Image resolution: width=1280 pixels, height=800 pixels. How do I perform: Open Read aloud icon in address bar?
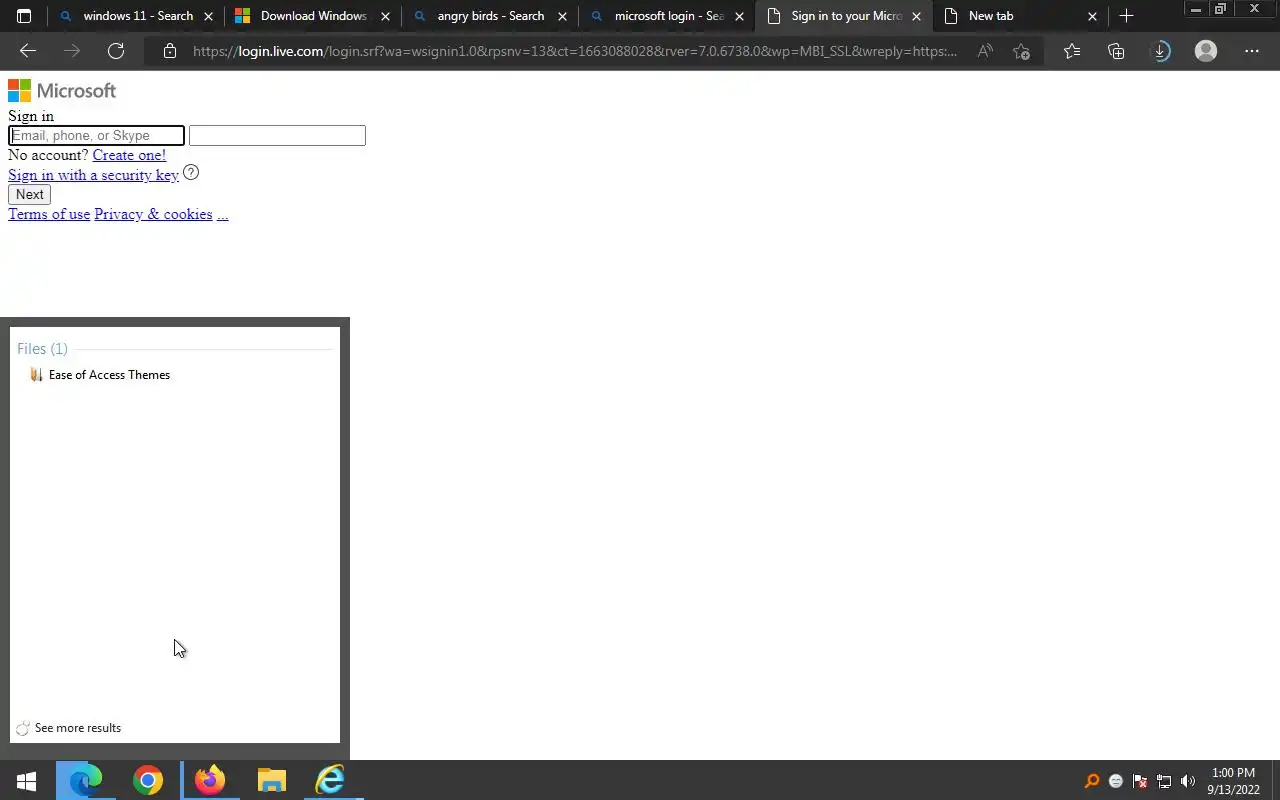tap(985, 51)
